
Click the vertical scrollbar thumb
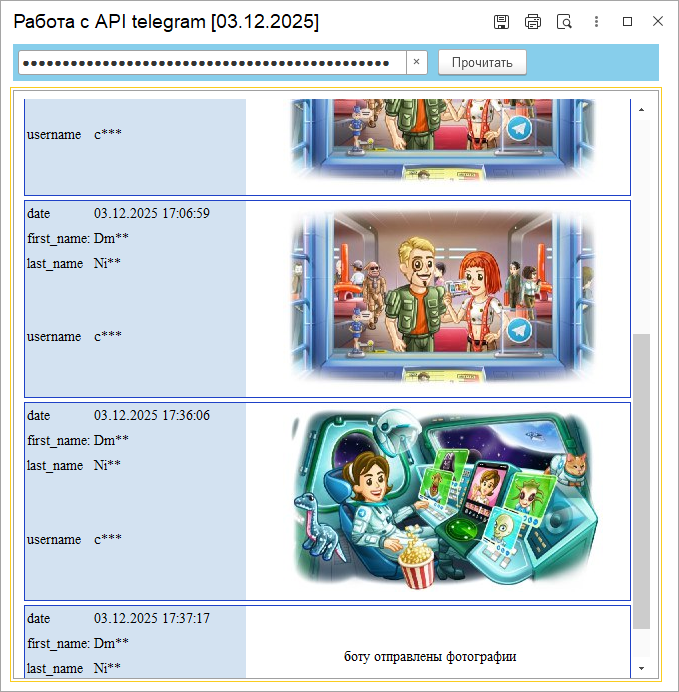641,481
